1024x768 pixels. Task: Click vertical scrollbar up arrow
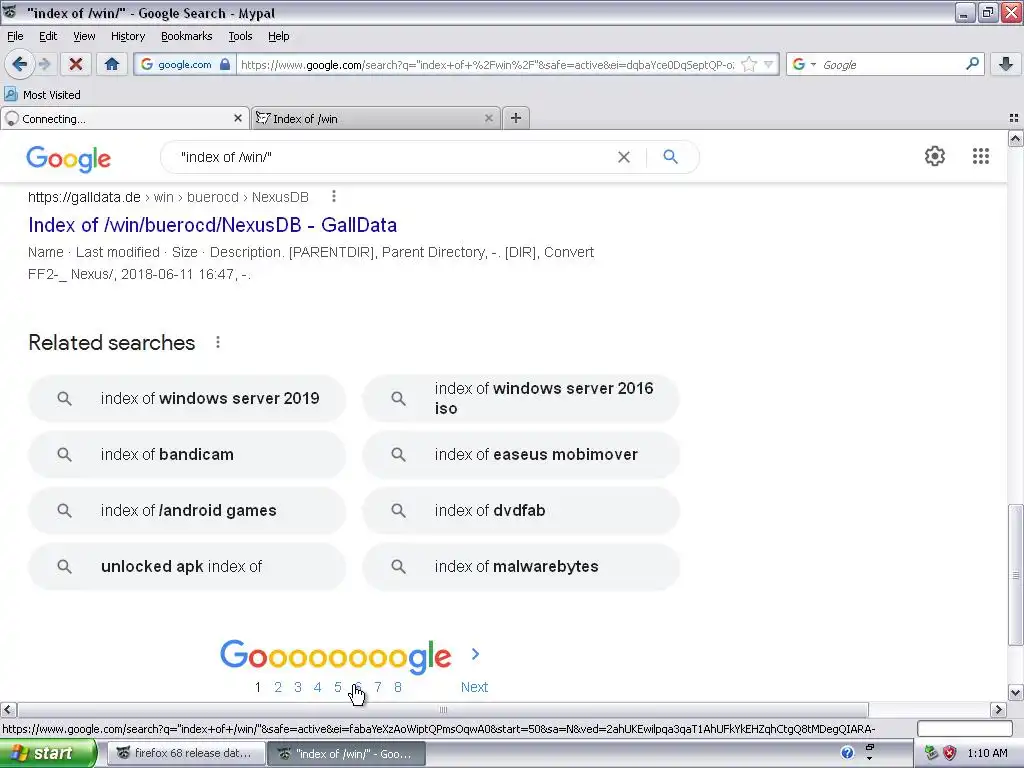point(1016,138)
